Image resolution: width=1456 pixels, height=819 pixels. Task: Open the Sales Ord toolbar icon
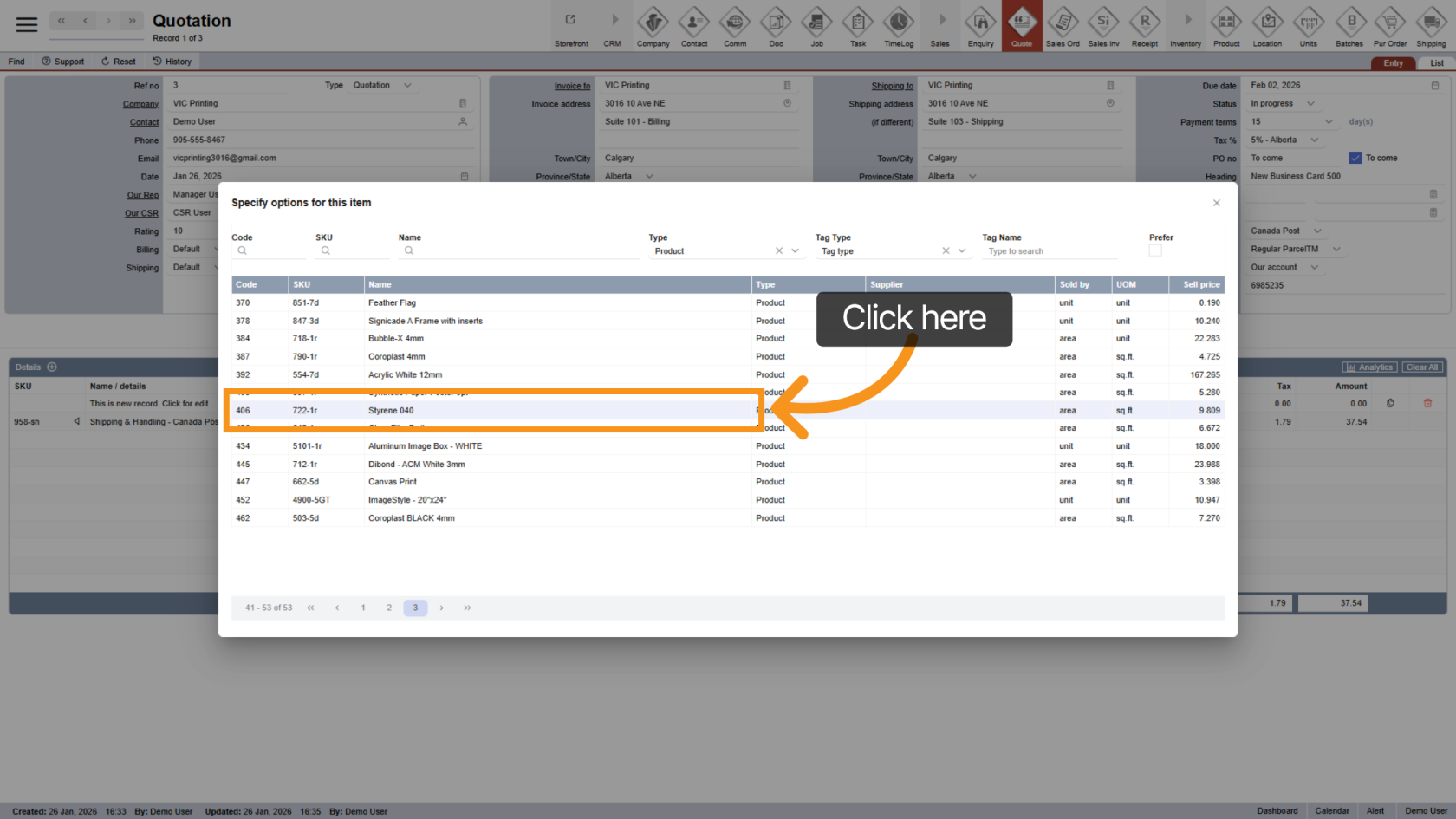1063,23
